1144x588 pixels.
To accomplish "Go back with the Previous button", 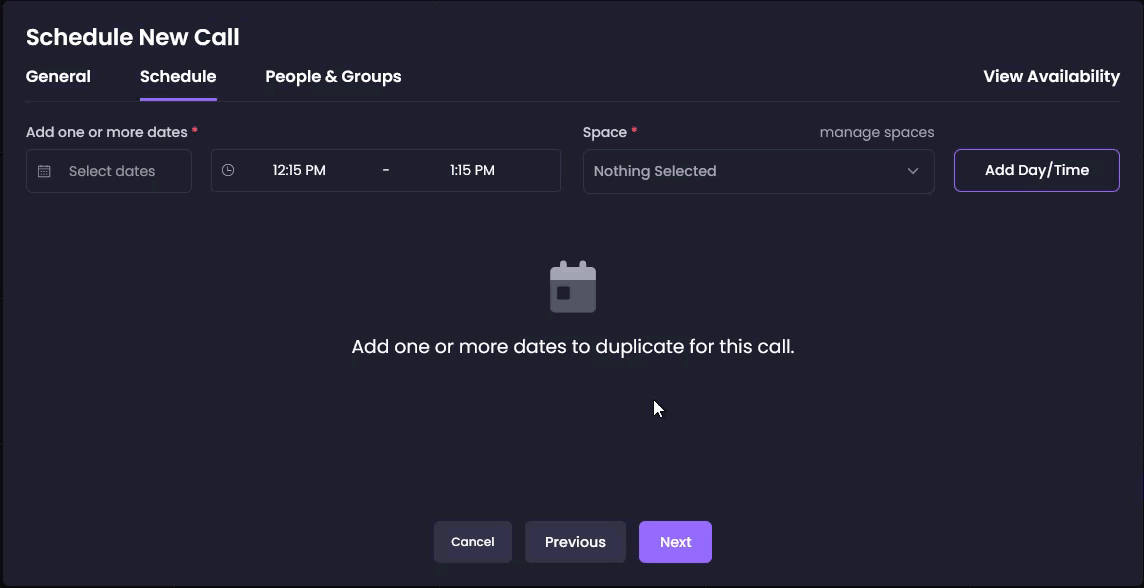I will tap(575, 542).
